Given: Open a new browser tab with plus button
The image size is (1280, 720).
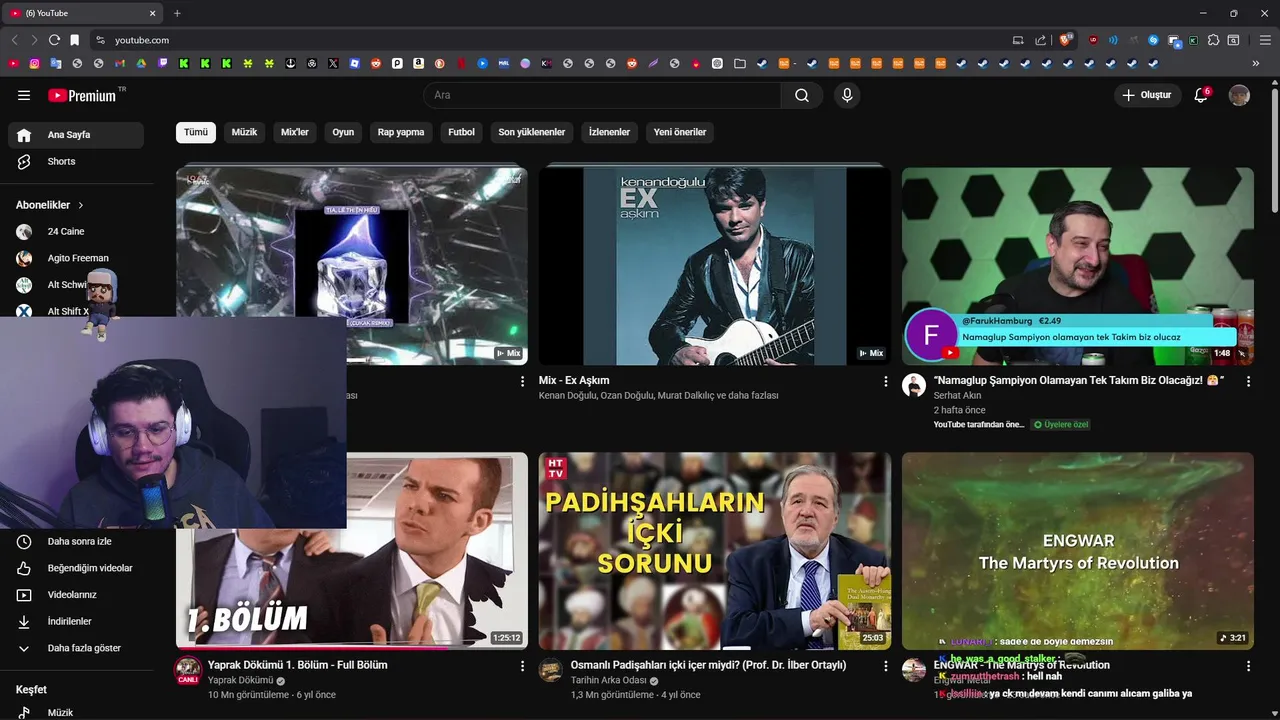Looking at the screenshot, I should coord(177,13).
